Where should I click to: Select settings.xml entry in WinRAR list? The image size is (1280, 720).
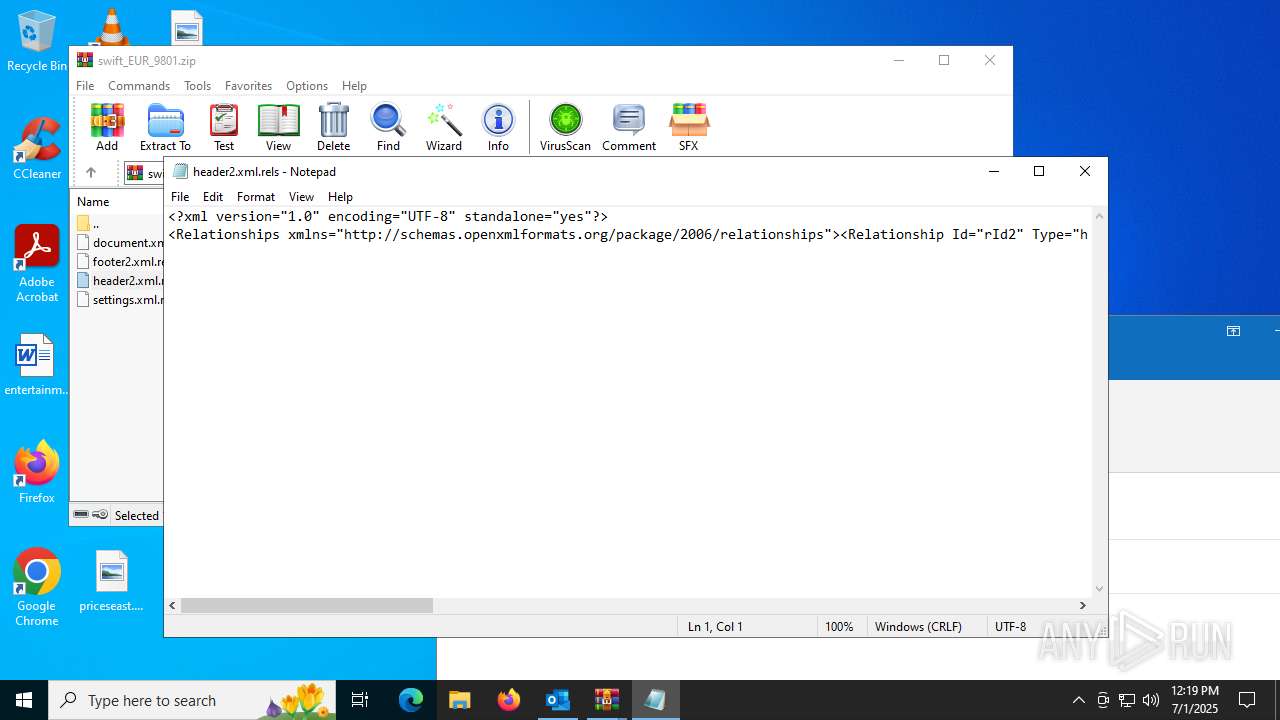click(119, 300)
